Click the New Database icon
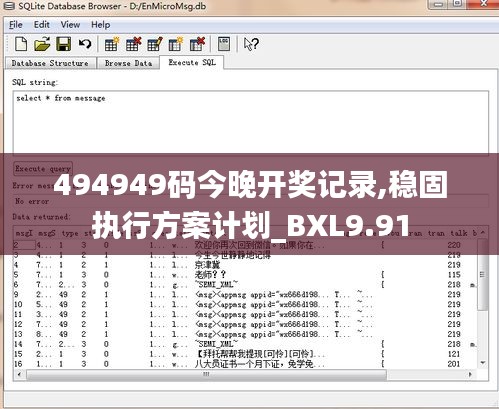Screen dimensions: 499x409 tap(21, 44)
